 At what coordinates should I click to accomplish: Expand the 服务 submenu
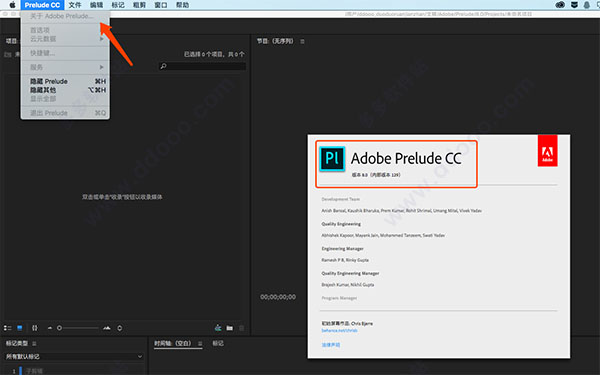tap(65, 67)
